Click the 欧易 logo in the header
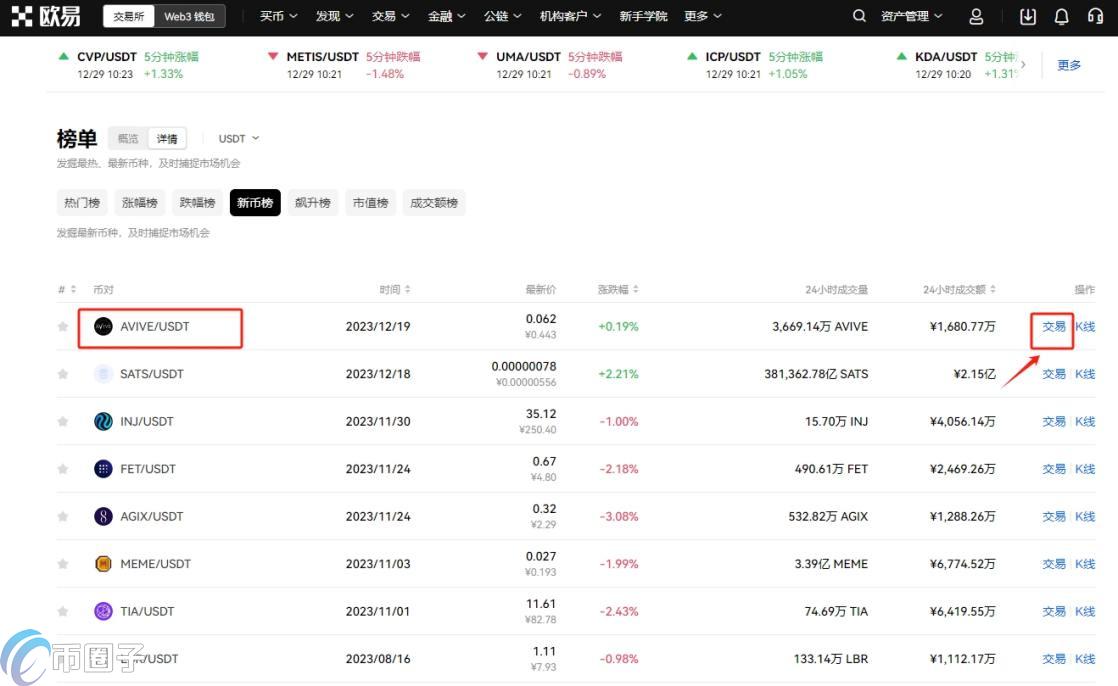The image size is (1118, 686). [x=46, y=16]
